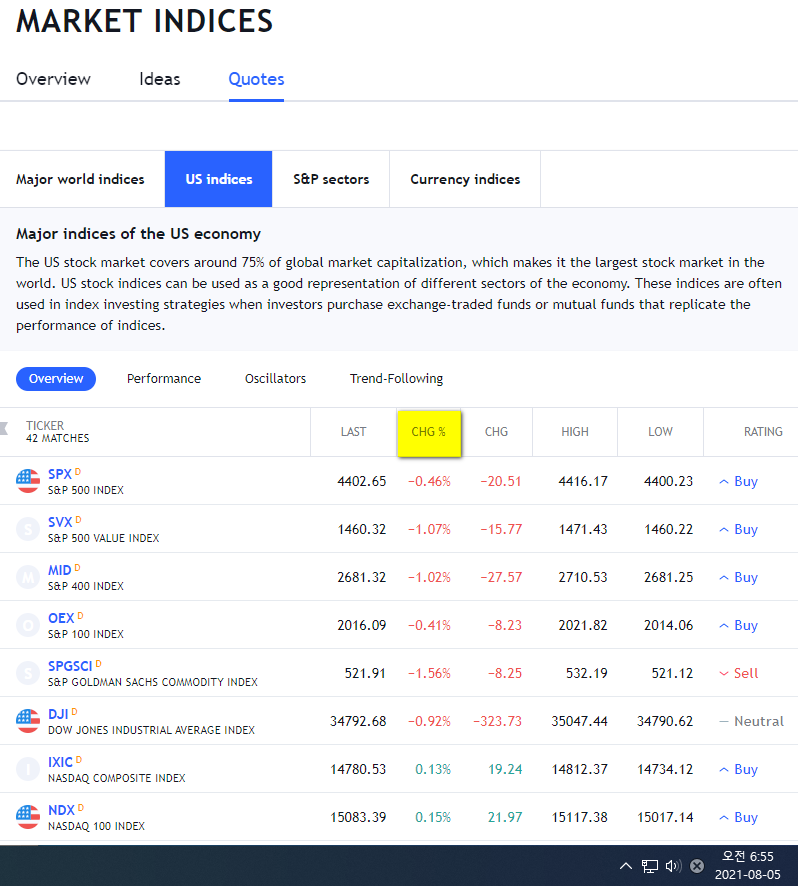Open the OEX ticker link
798x886 pixels.
(61, 618)
